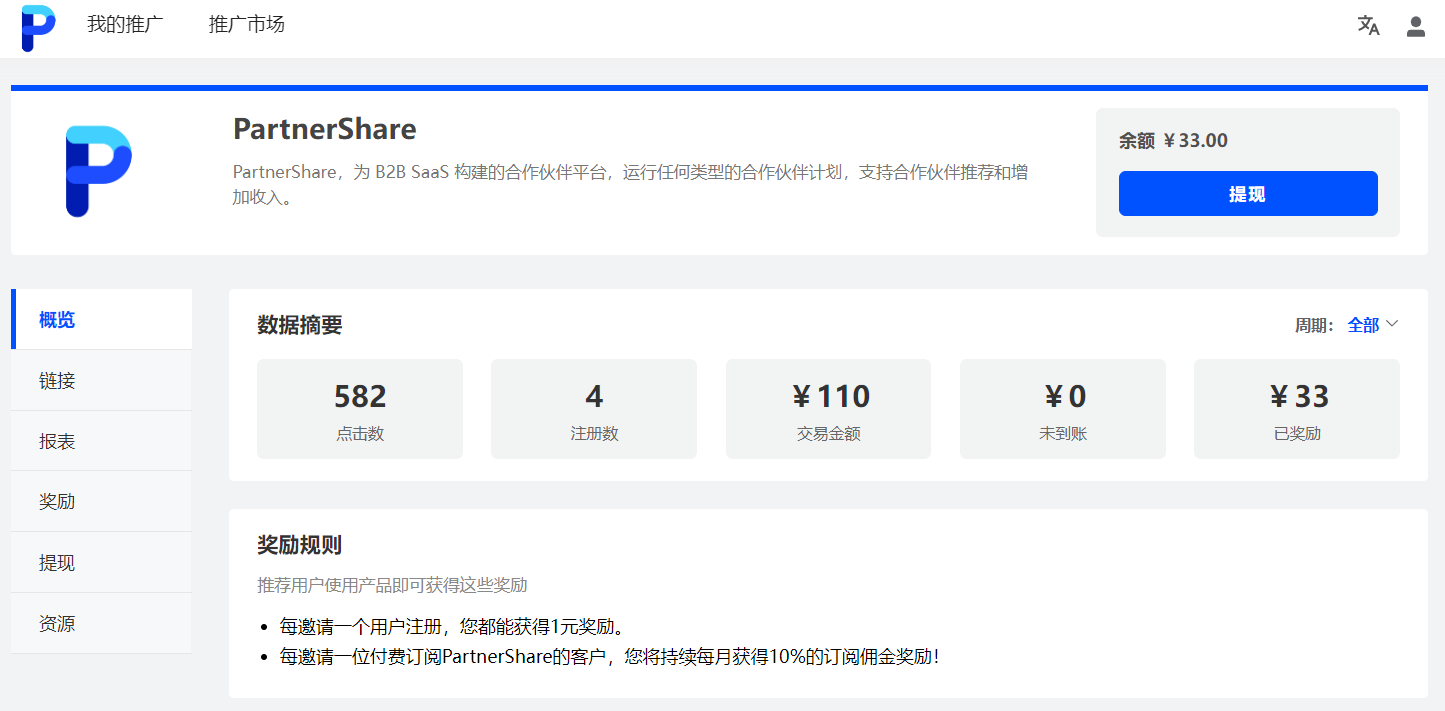This screenshot has height=711, width=1445.
Task: Click the 注册数 registrations stat card
Action: pyautogui.click(x=594, y=408)
